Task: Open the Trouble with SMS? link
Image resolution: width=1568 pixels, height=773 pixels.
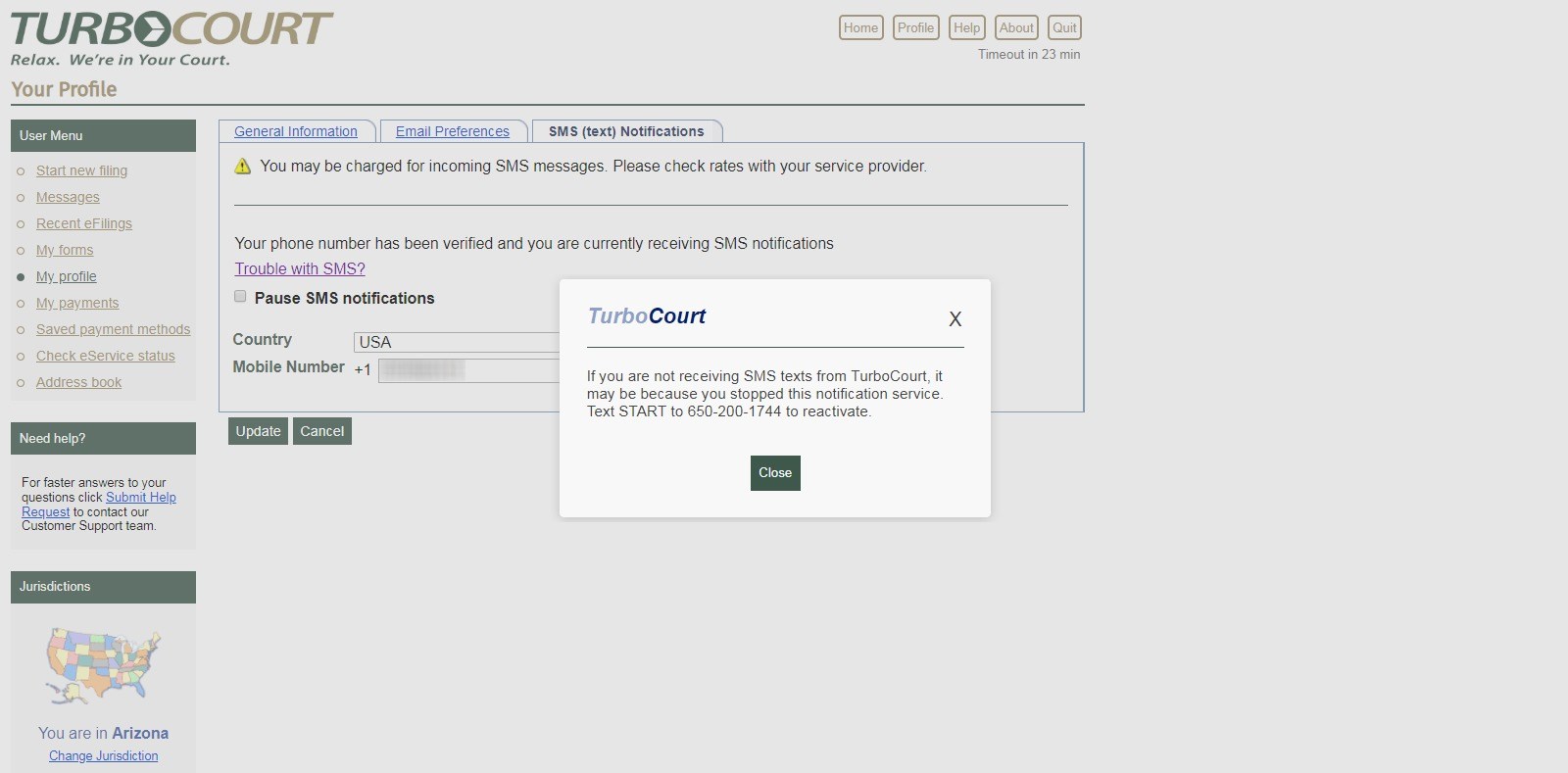Action: 300,268
